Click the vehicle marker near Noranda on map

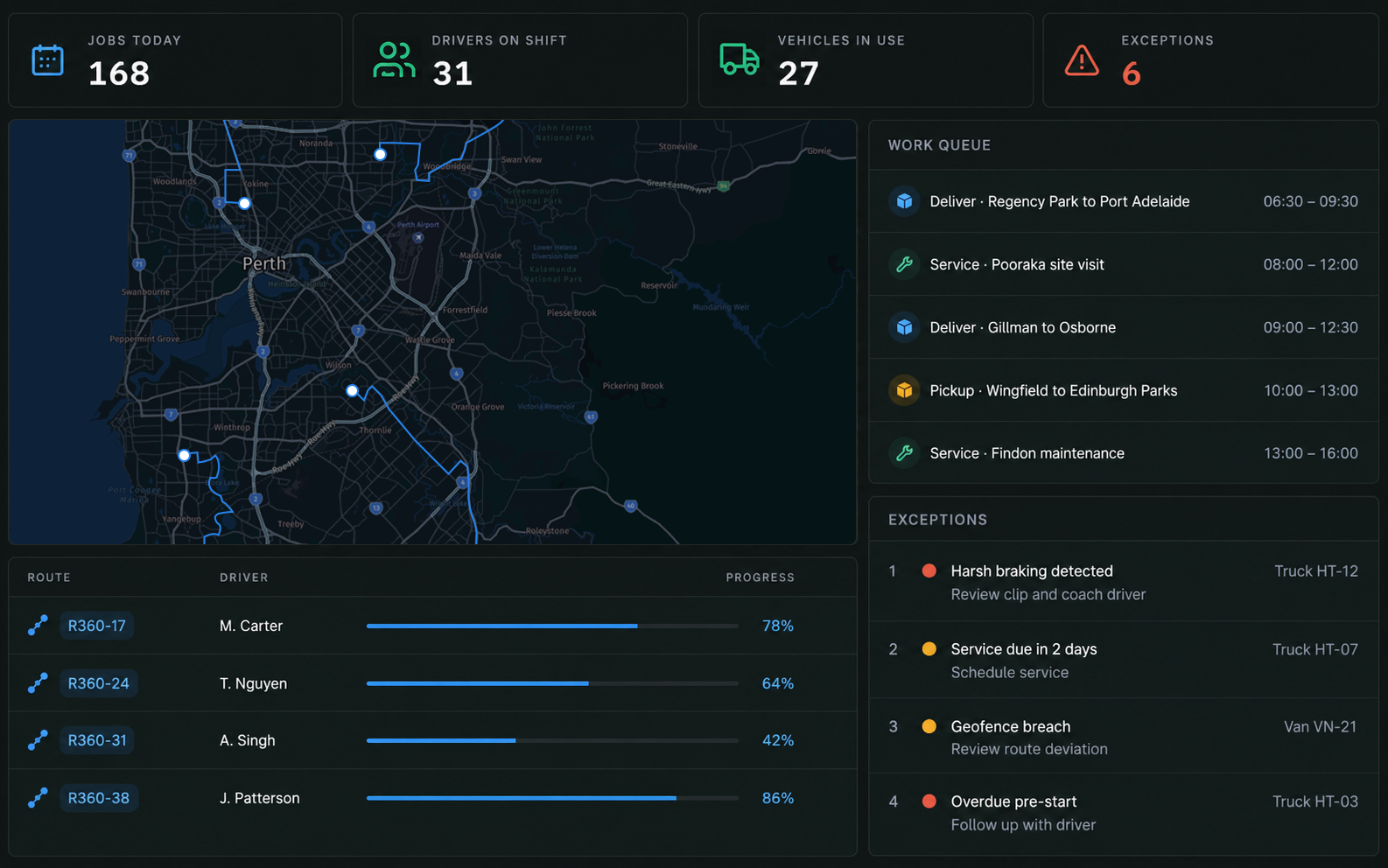[380, 154]
